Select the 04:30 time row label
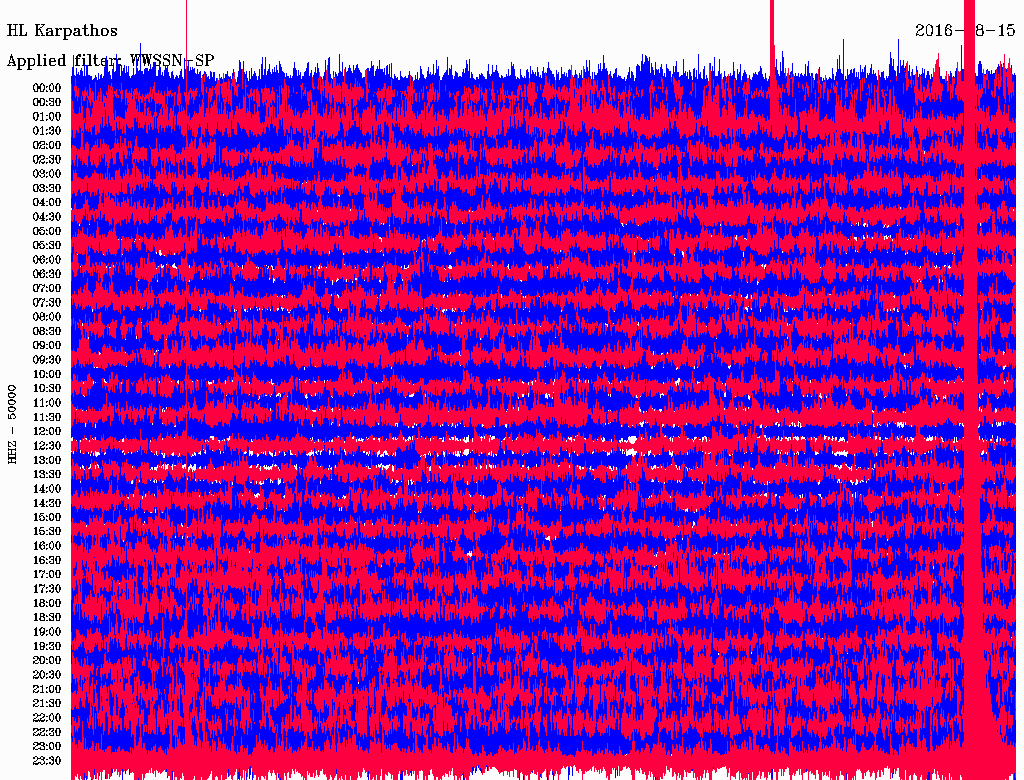This screenshot has width=1024, height=780. 47,217
